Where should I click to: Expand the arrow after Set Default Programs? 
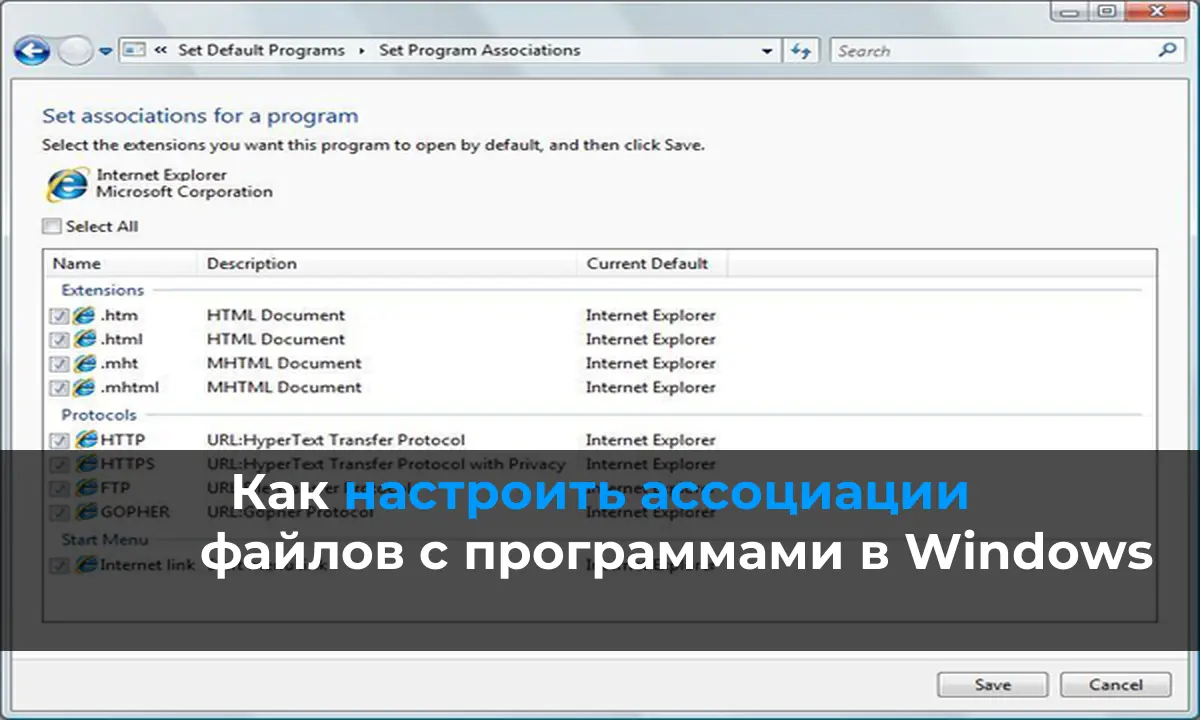point(362,50)
